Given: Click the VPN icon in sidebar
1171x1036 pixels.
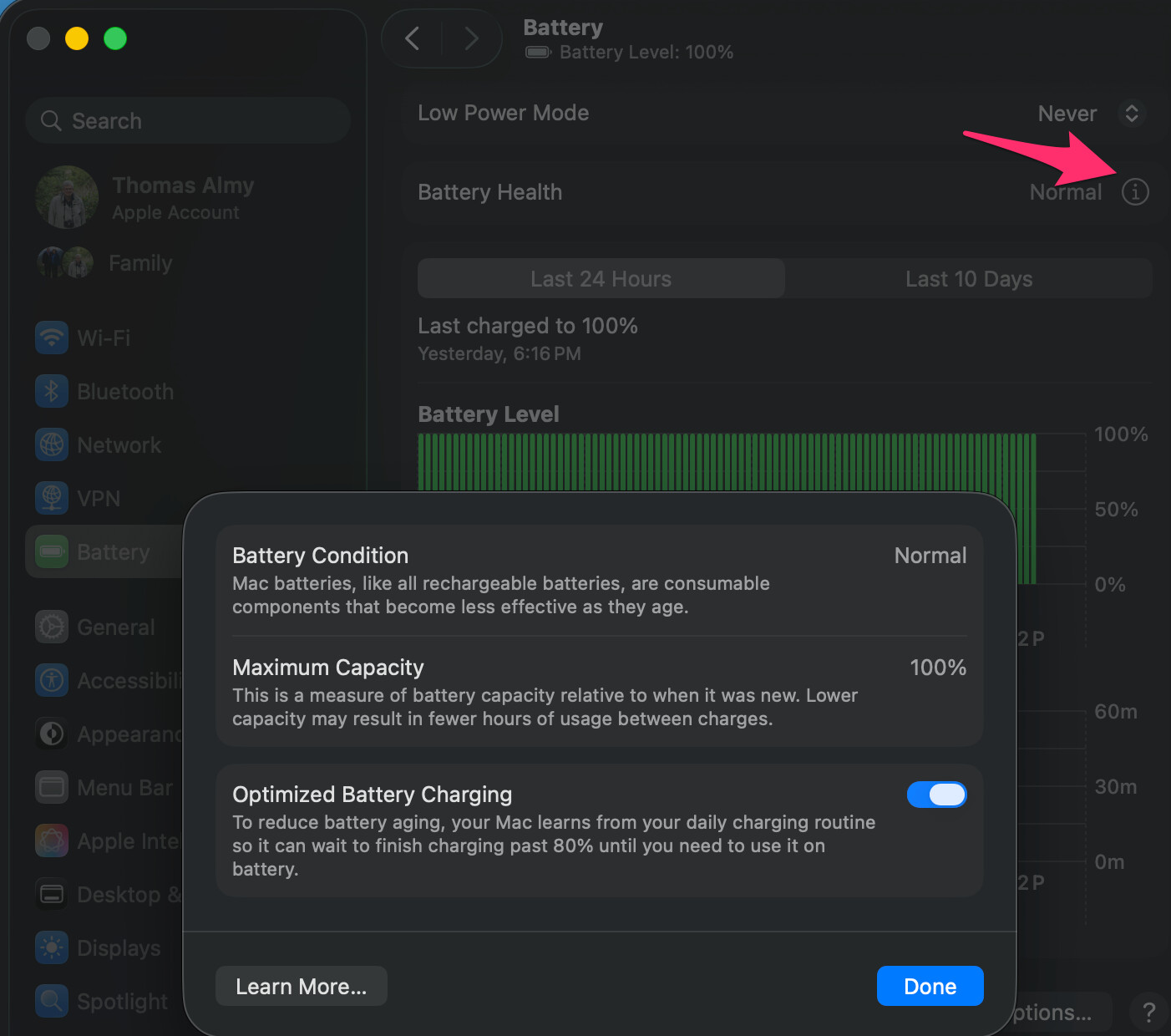Looking at the screenshot, I should coord(52,499).
